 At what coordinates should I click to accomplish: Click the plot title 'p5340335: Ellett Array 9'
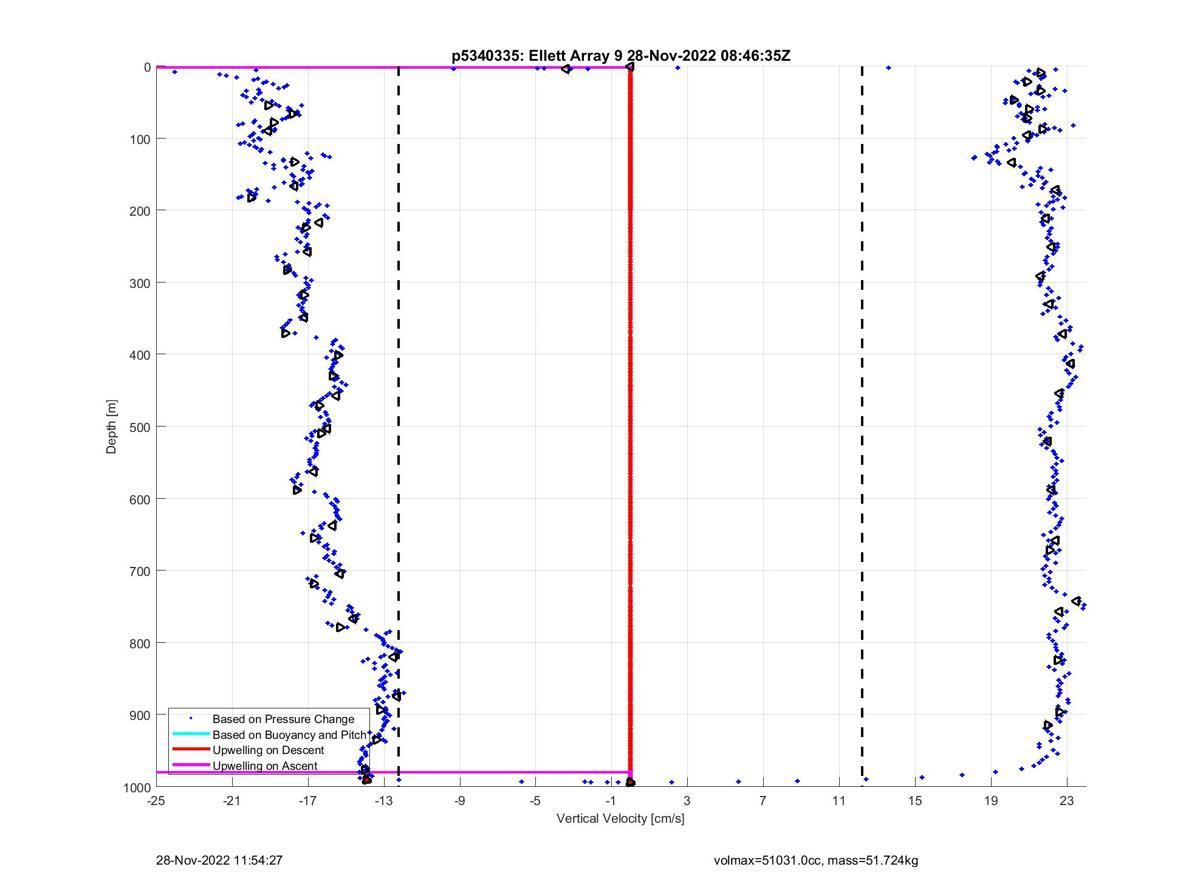click(537, 56)
